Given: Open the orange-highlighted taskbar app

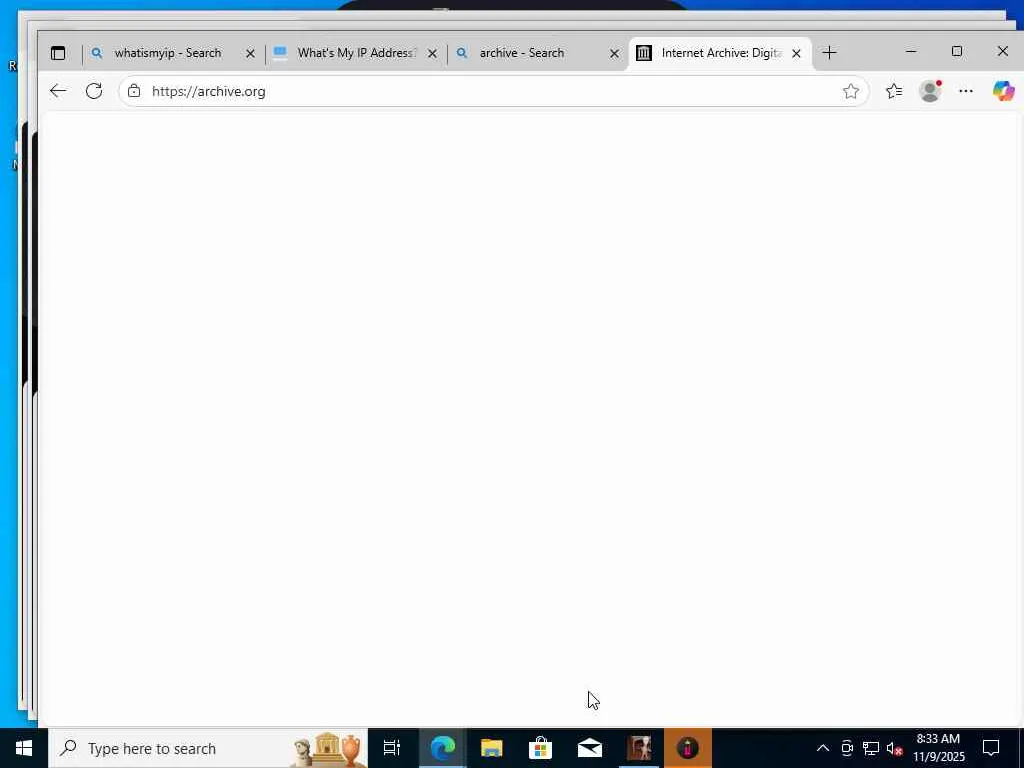Looking at the screenshot, I should point(688,748).
